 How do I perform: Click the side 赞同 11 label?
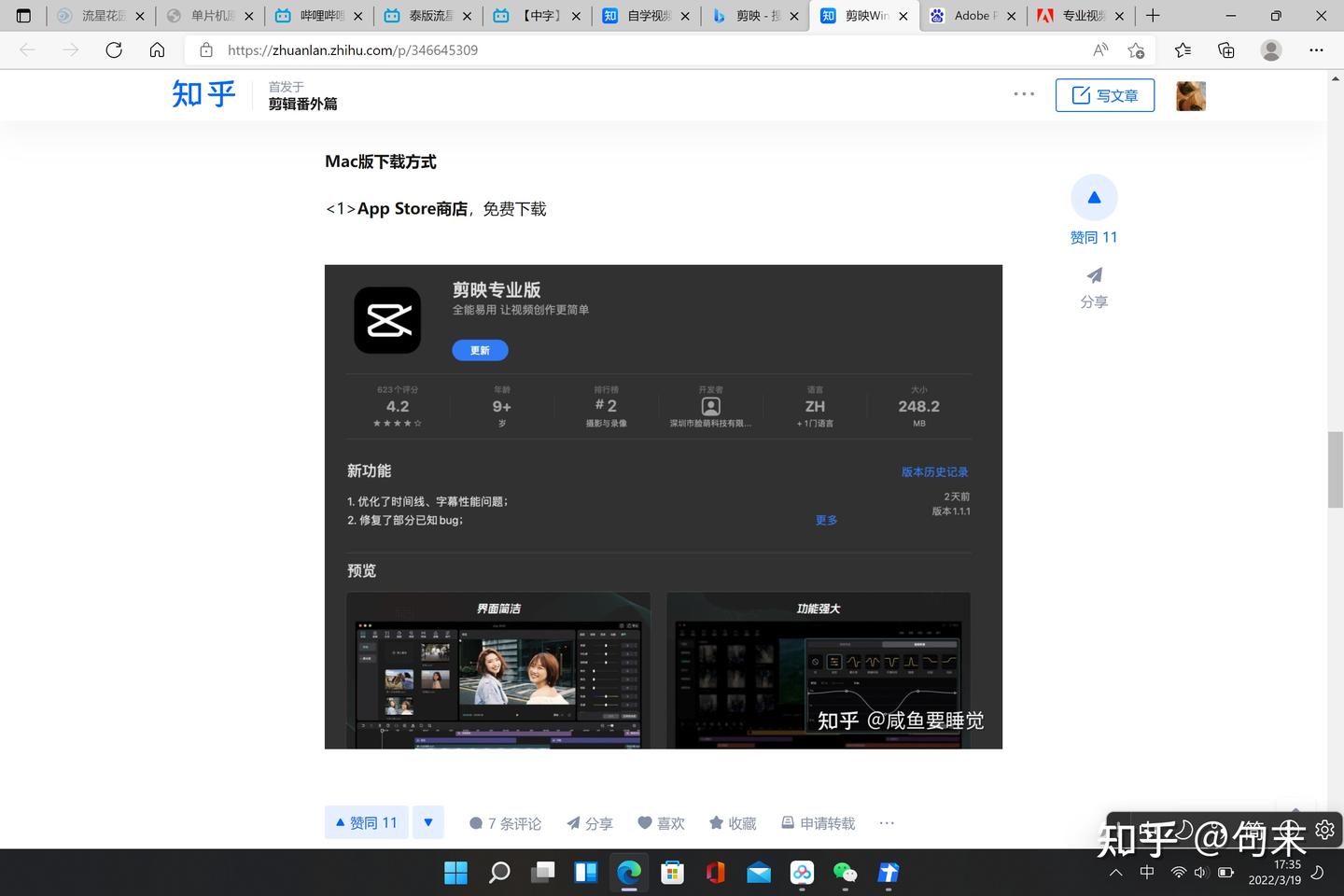click(1094, 237)
